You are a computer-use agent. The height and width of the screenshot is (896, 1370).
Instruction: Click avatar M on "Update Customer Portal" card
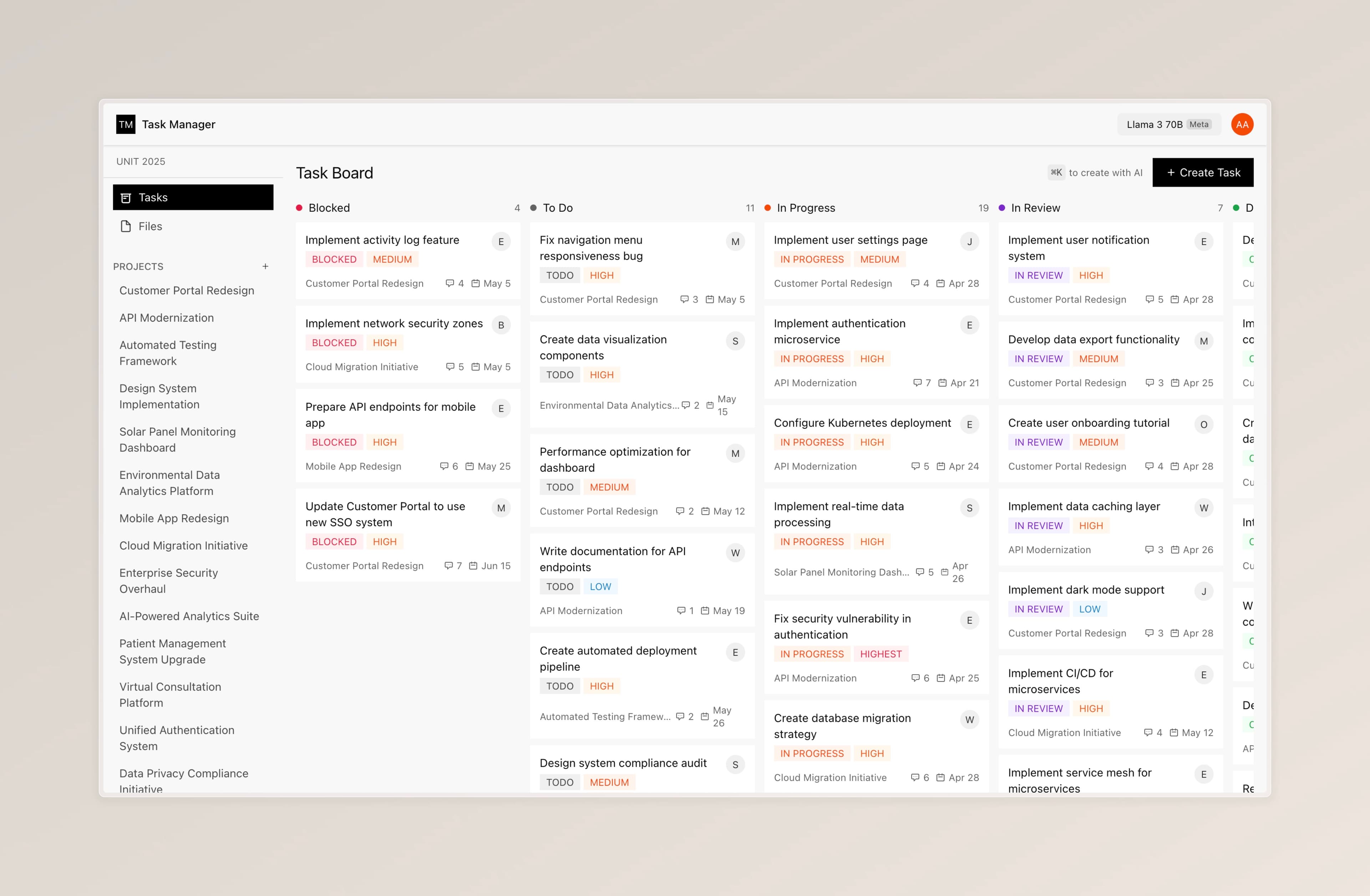[x=501, y=508]
